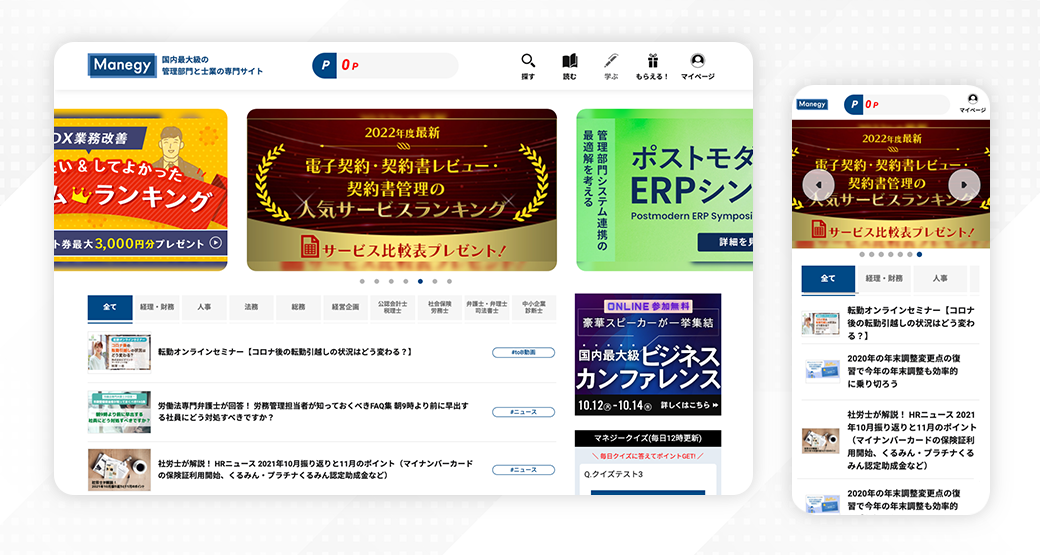Click the blue P points icon on mobile
Viewport: 1040px width, 555px height.
click(x=854, y=104)
